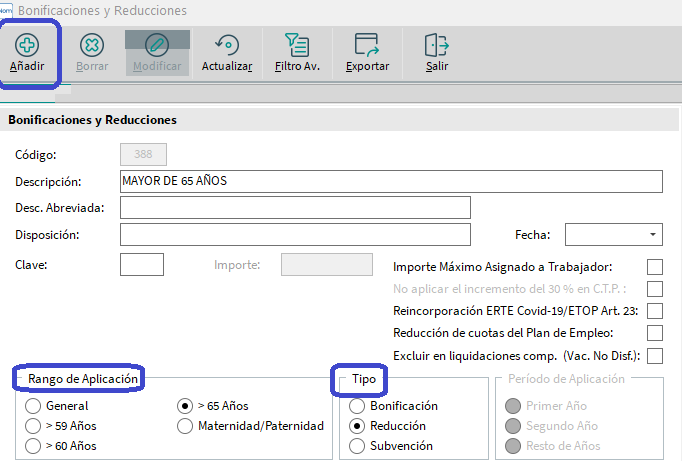Viewport: 682px width, 461px height.
Task: Click the Exportar icon
Action: (x=367, y=45)
